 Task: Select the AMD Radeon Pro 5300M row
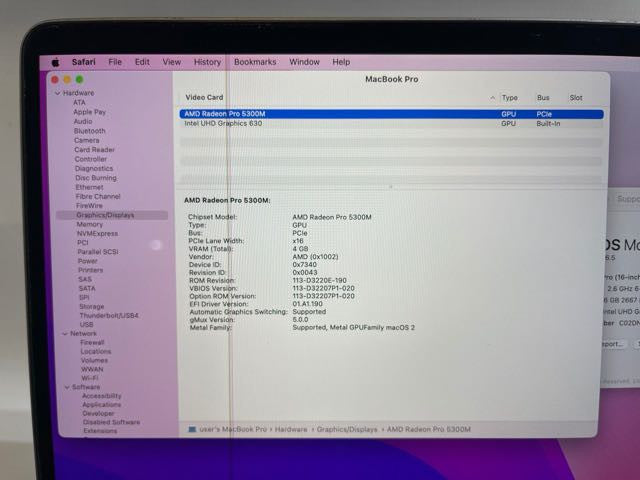pos(391,114)
